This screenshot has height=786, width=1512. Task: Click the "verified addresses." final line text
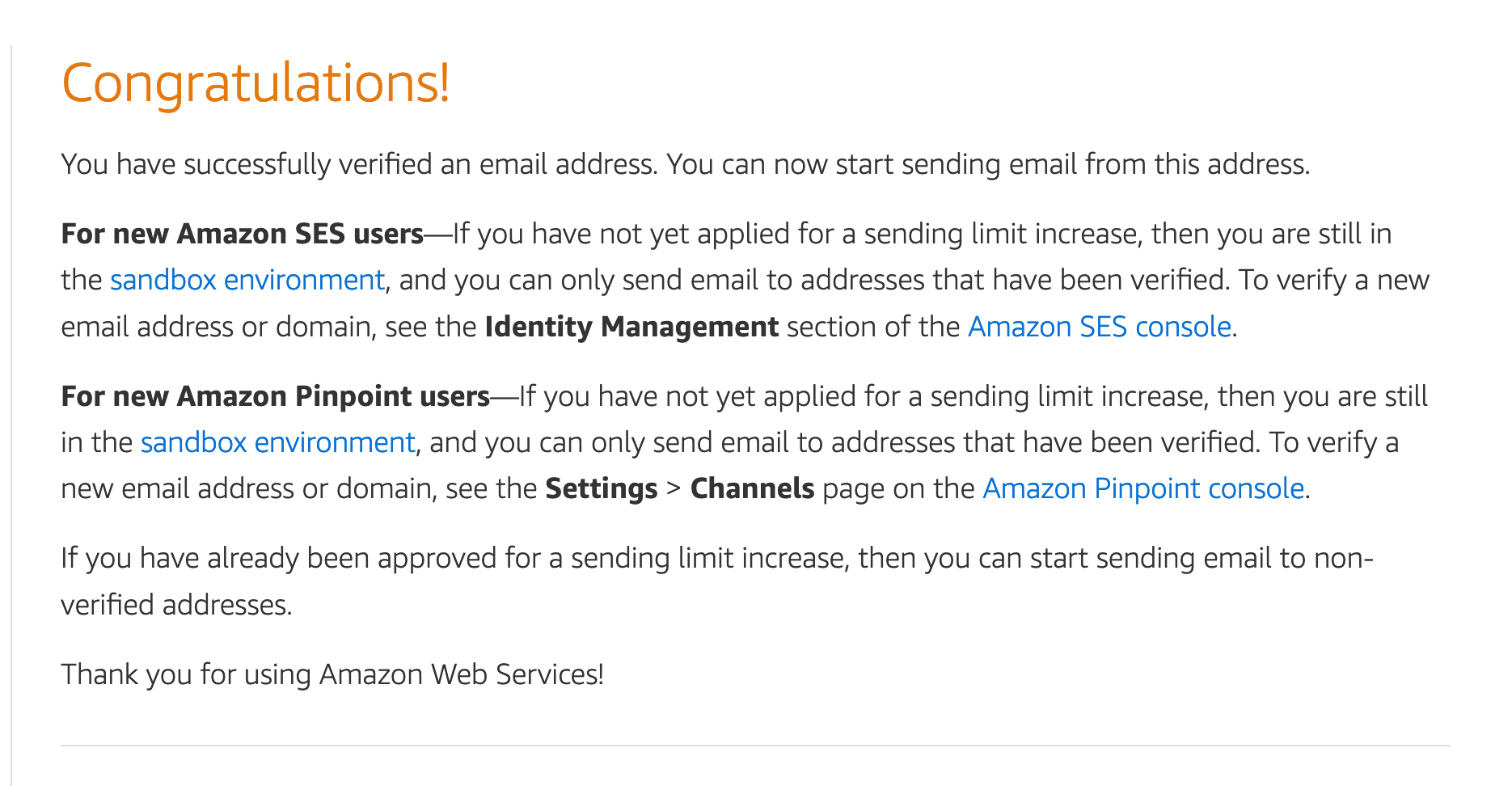pos(176,605)
